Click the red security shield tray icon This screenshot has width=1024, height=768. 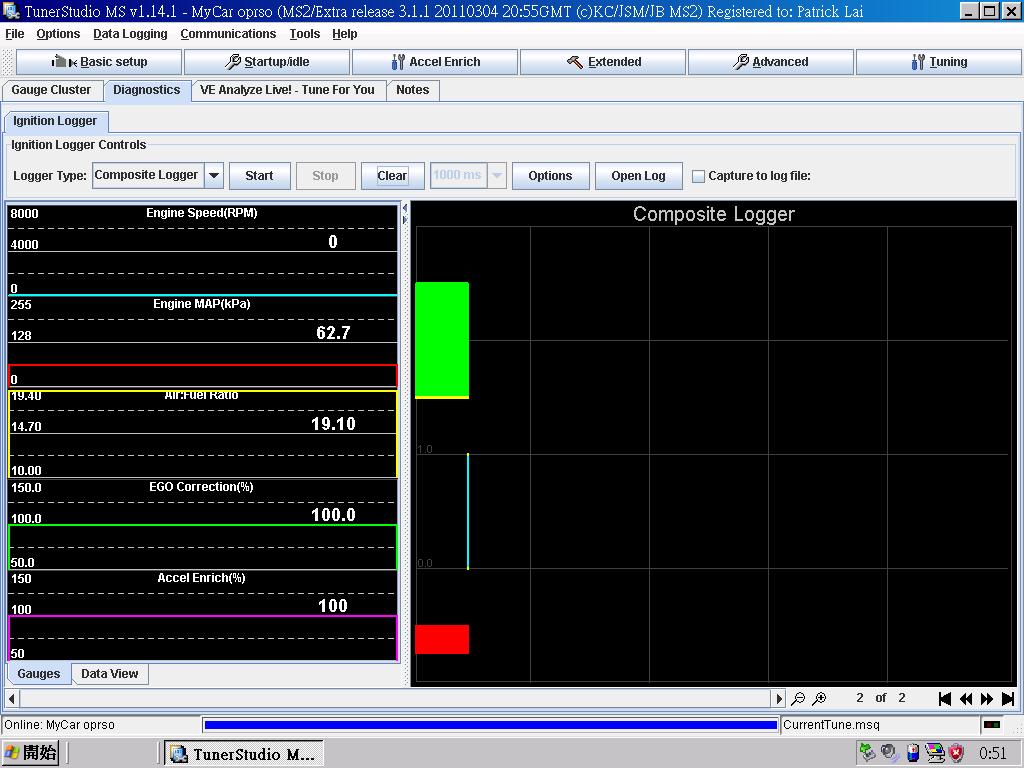[x=956, y=753]
